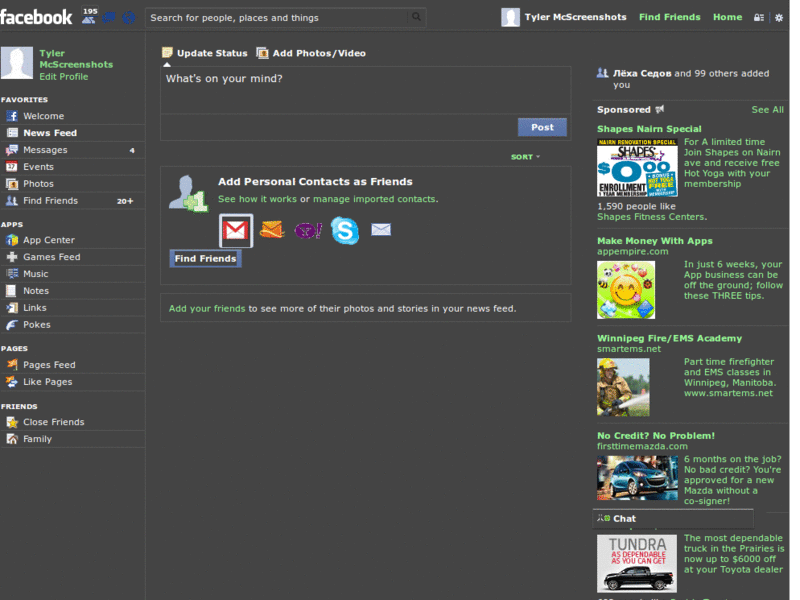Viewport: 800px width, 600px height.
Task: Click the Pokes icon in Apps
Action: [x=12, y=324]
